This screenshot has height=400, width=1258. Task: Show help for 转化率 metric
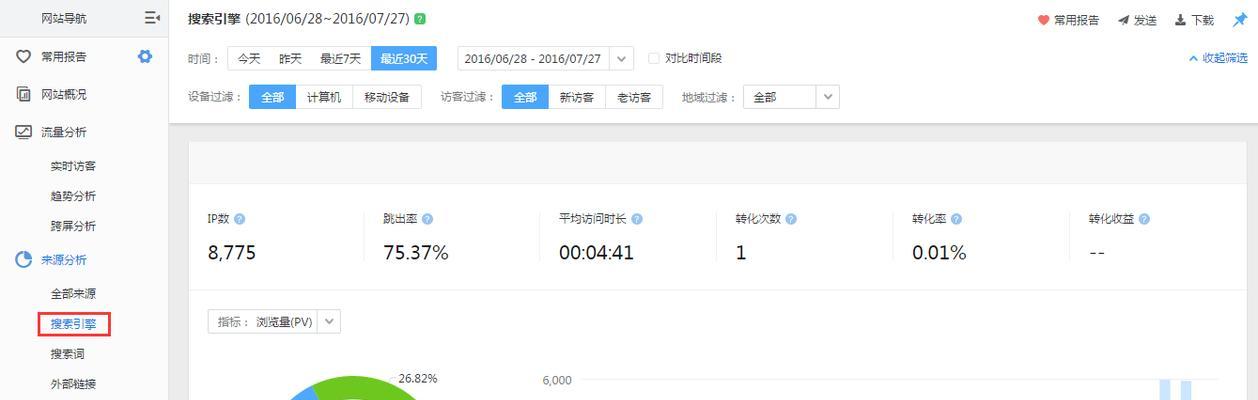click(956, 219)
